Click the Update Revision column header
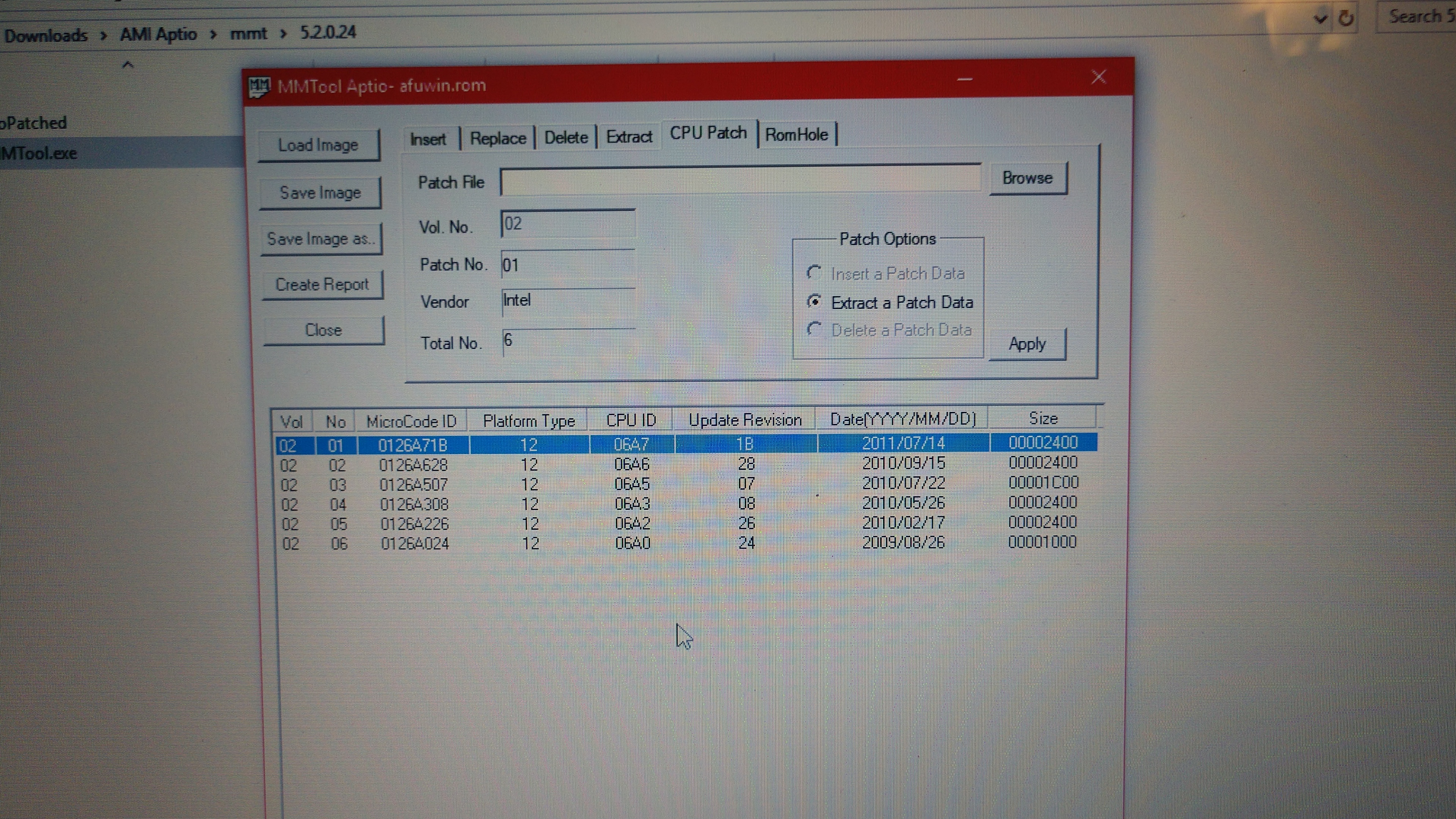Screen dimensions: 1456x819 (745, 420)
